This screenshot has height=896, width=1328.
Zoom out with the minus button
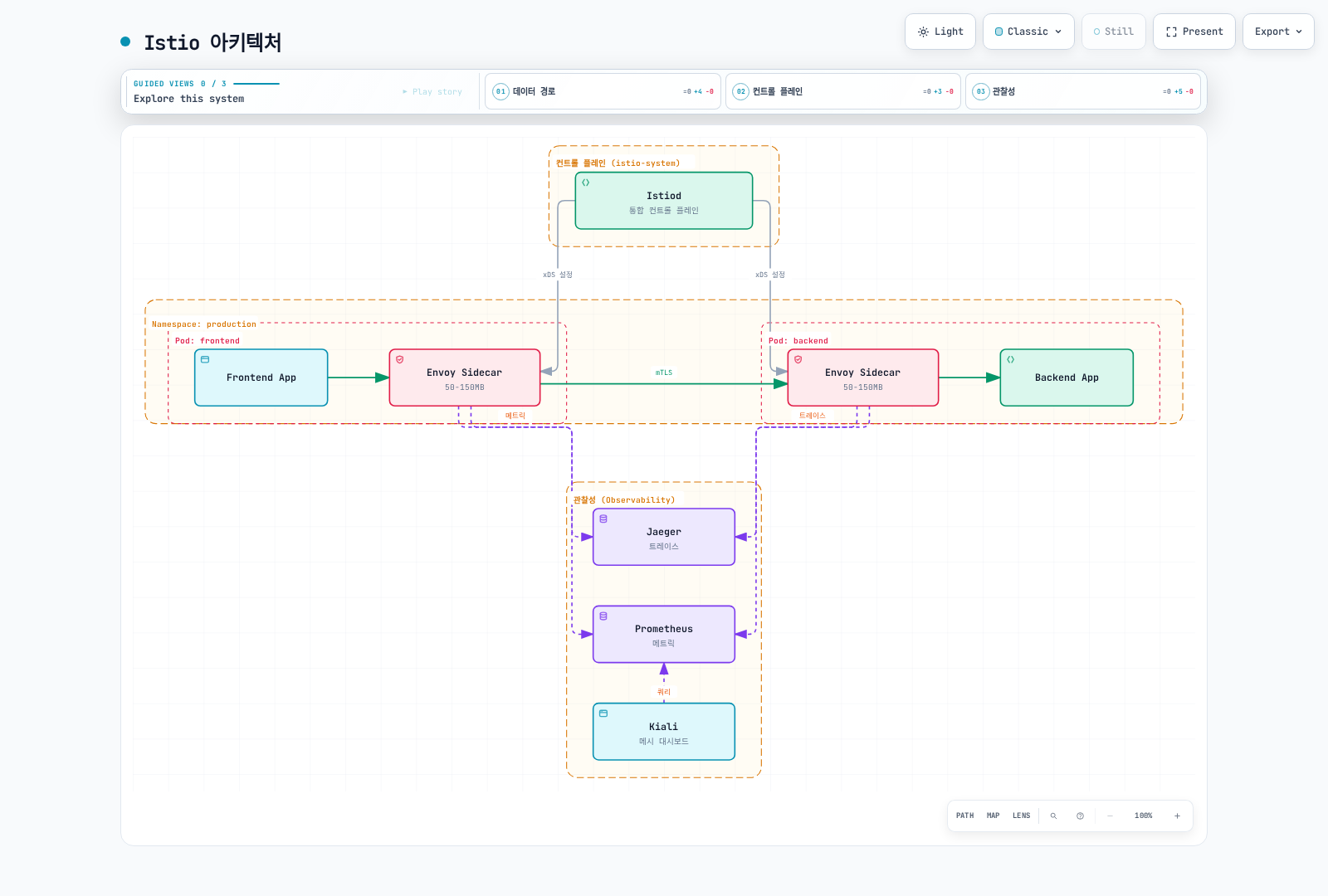coord(1110,816)
